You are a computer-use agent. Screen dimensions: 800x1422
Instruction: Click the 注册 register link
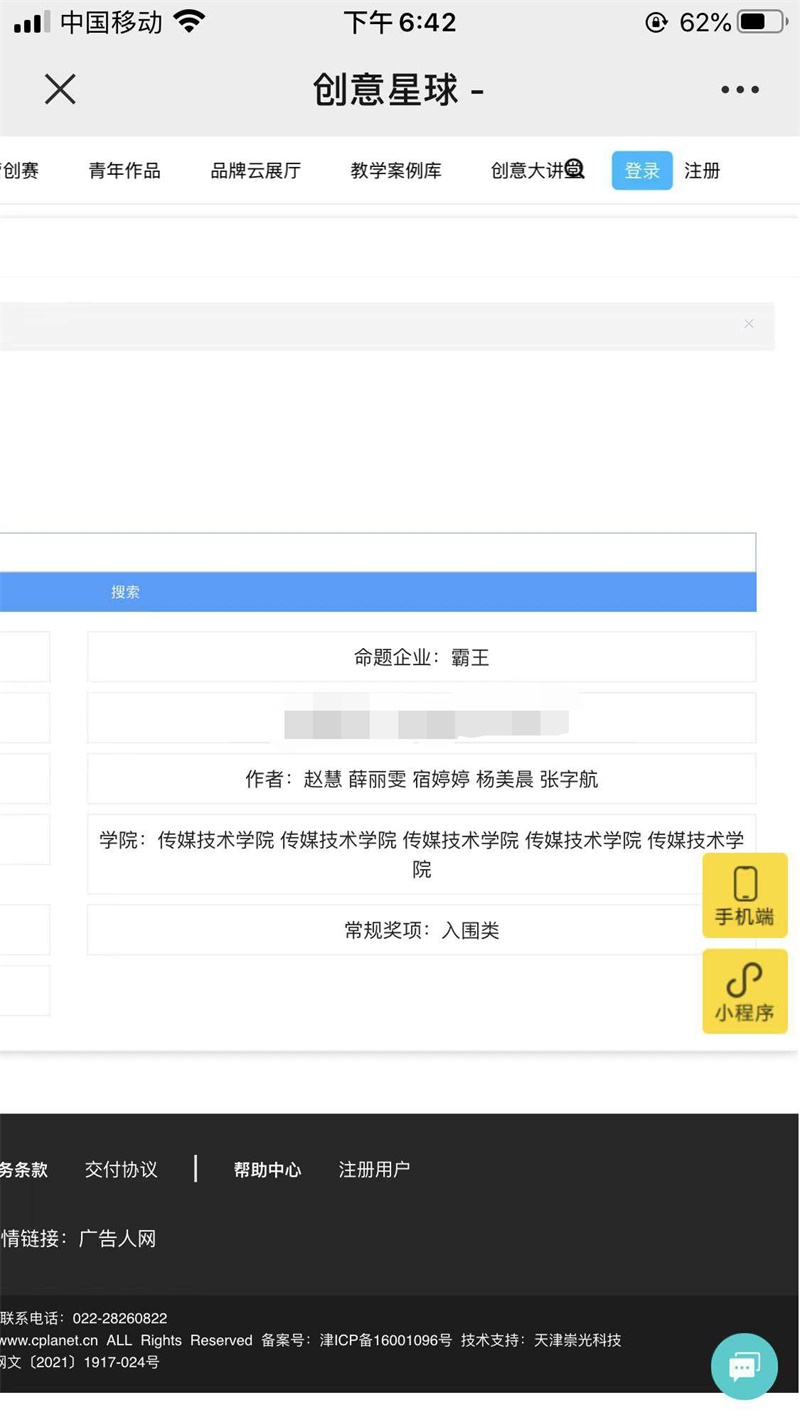(x=702, y=171)
